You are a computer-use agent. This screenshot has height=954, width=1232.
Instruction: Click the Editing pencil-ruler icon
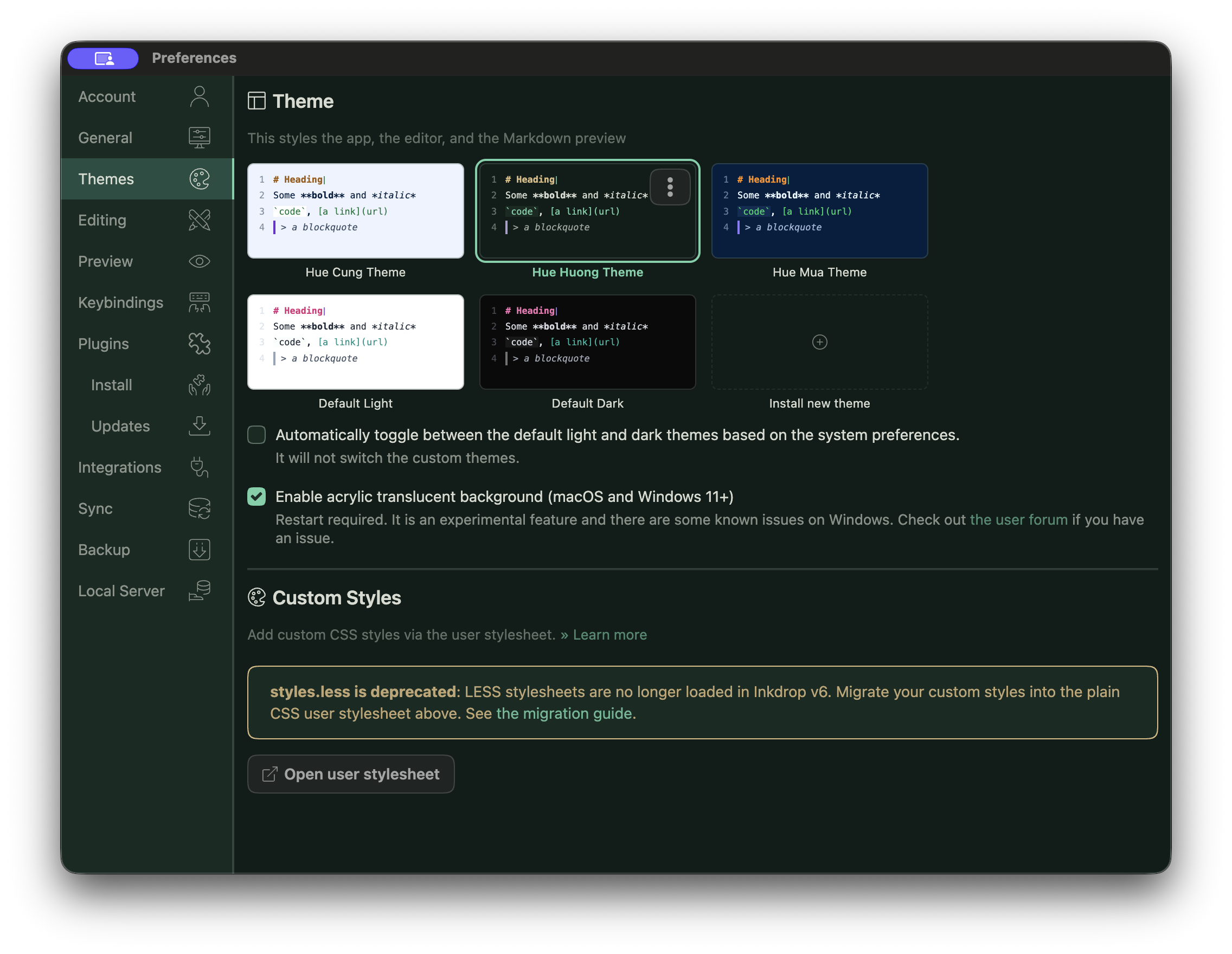coord(199,220)
